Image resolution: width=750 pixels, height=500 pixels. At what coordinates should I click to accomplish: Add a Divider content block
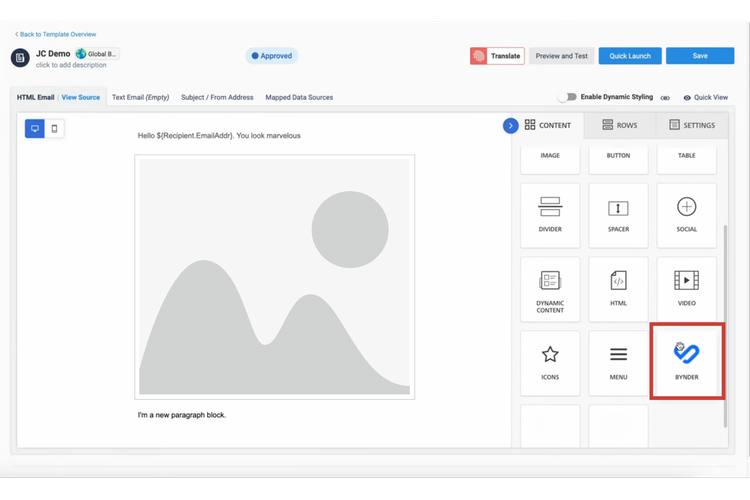pyautogui.click(x=550, y=215)
